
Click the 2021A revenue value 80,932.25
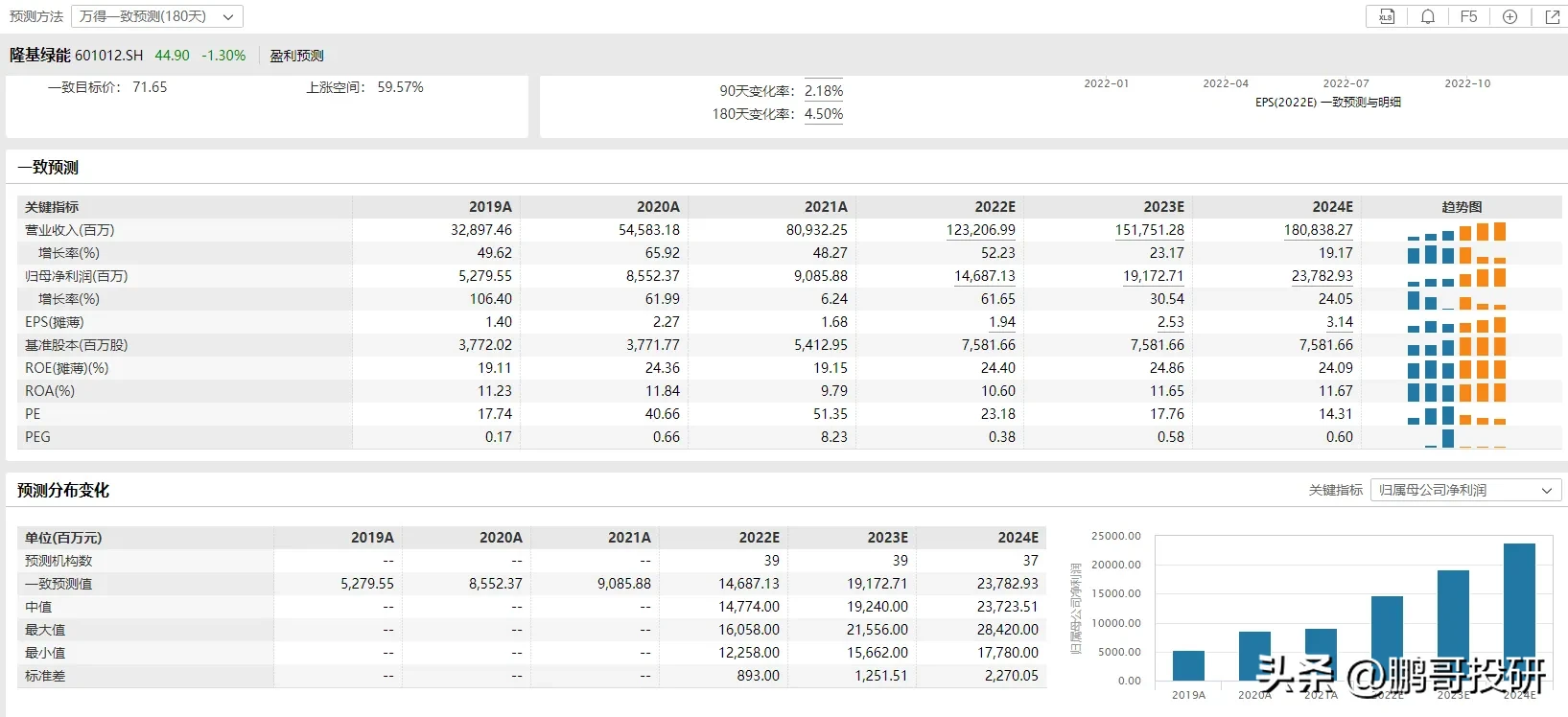(817, 230)
